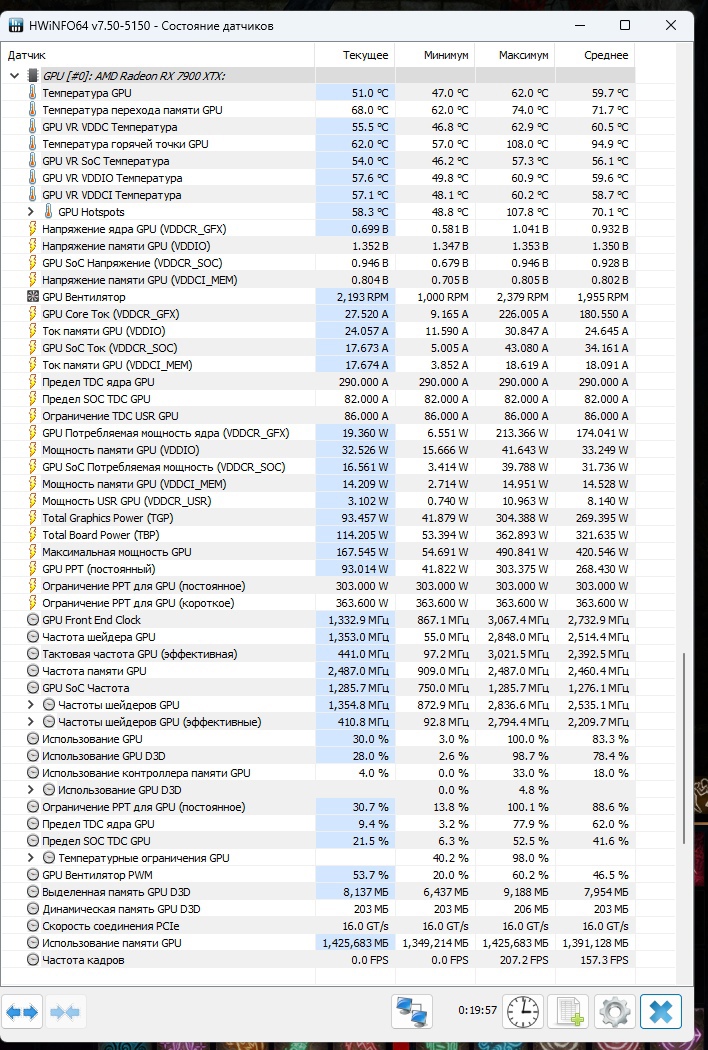Collapse the GPU [#0] AMD Radeon group
Viewport: 708px width, 1050px height.
[x=14, y=76]
